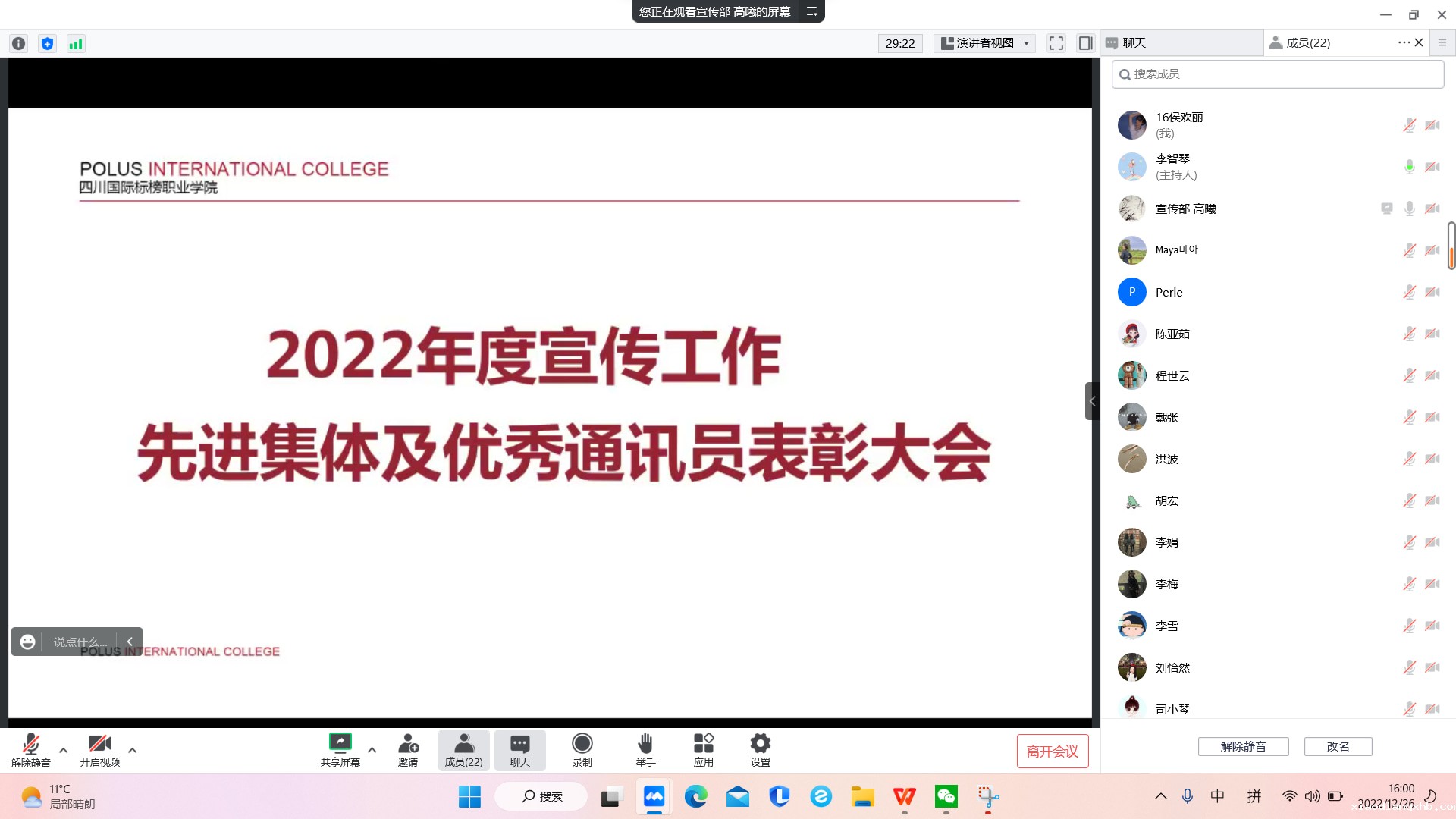The height and width of the screenshot is (819, 1456).
Task: Open the volume icon in system tray
Action: pyautogui.click(x=1312, y=796)
